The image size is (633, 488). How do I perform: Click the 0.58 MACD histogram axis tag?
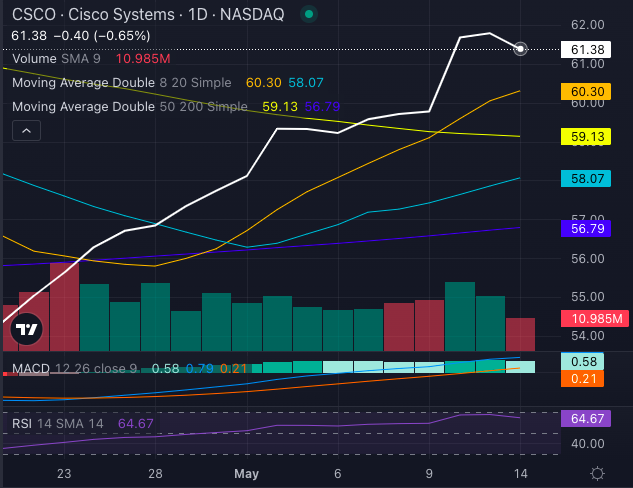coord(582,362)
